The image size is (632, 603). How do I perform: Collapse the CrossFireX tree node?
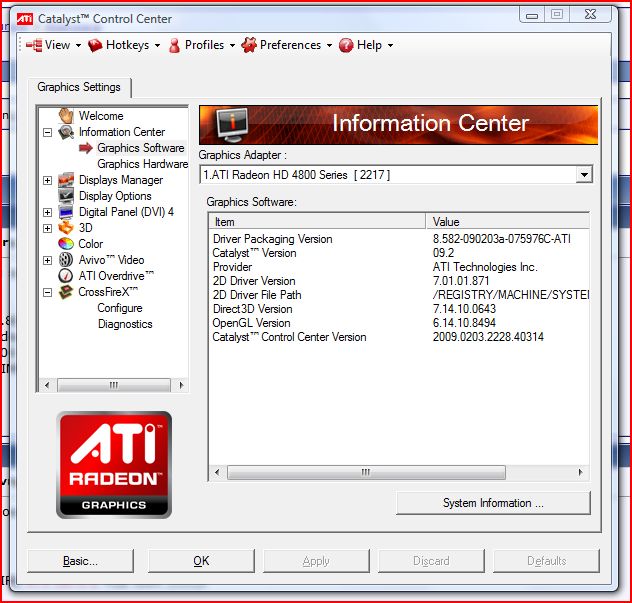[48, 292]
